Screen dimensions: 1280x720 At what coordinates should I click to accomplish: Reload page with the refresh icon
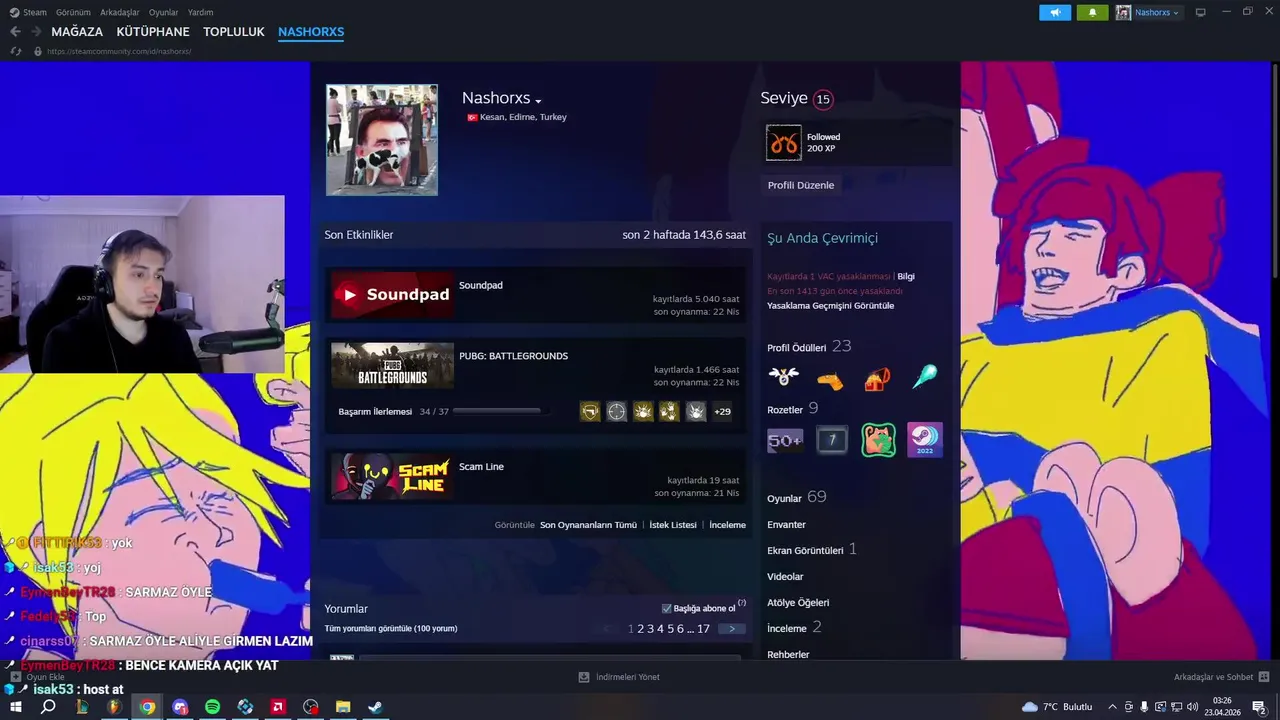click(15, 51)
